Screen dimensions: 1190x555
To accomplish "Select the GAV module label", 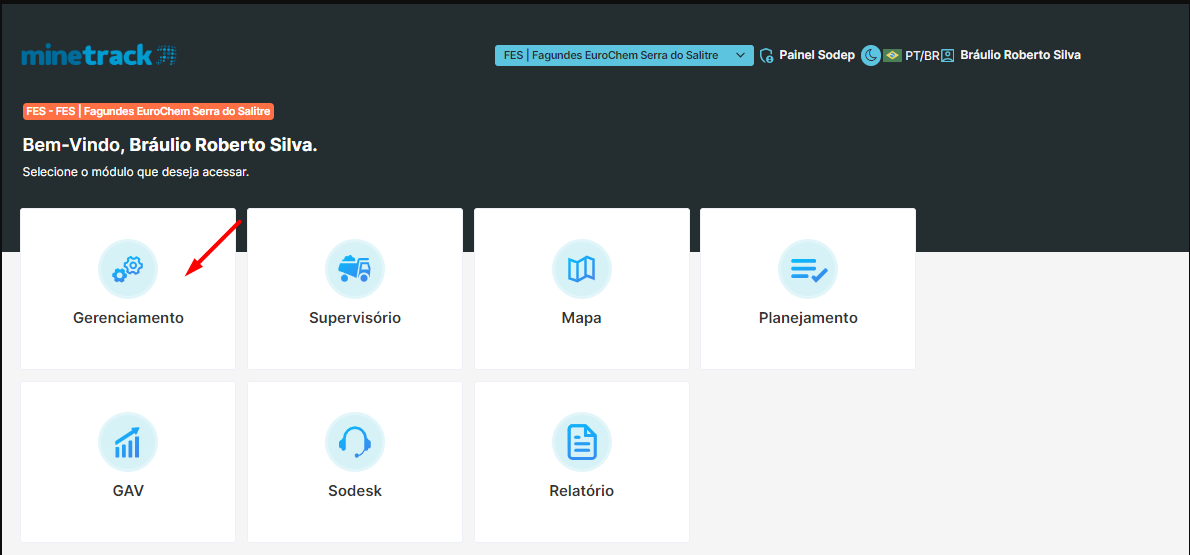I will tap(128, 490).
